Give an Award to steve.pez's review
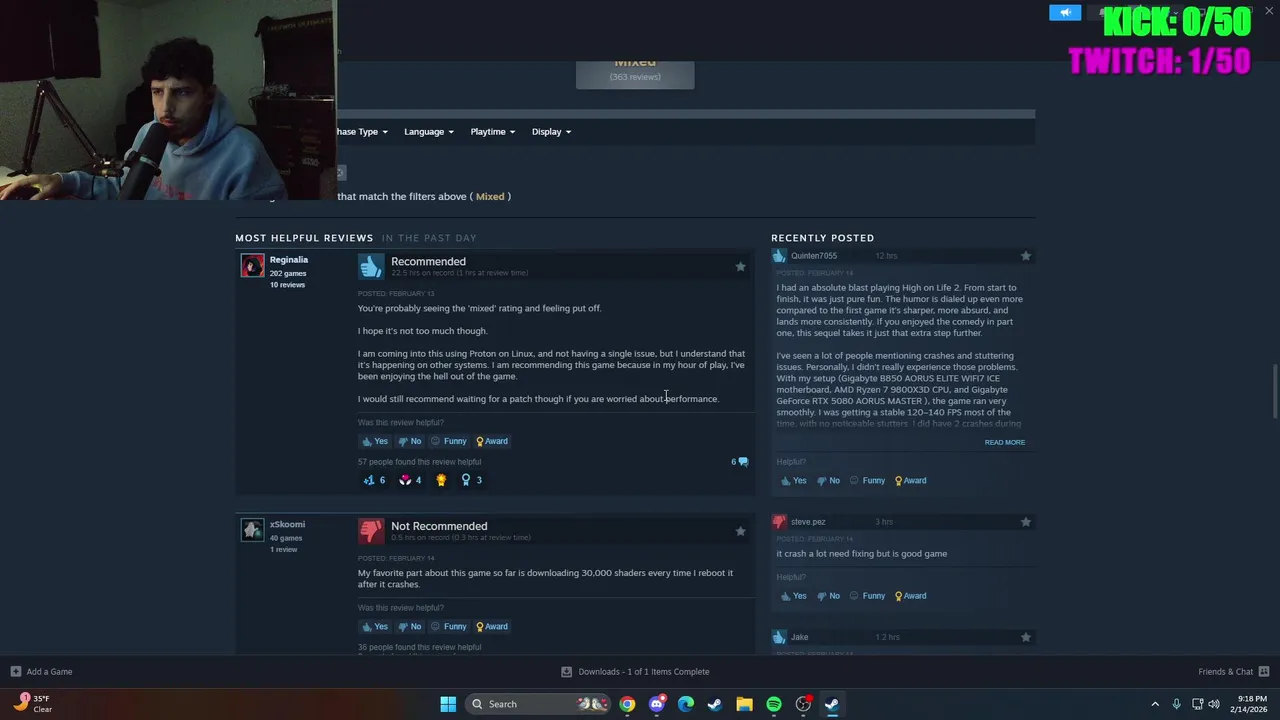The width and height of the screenshot is (1280, 720). tap(910, 596)
